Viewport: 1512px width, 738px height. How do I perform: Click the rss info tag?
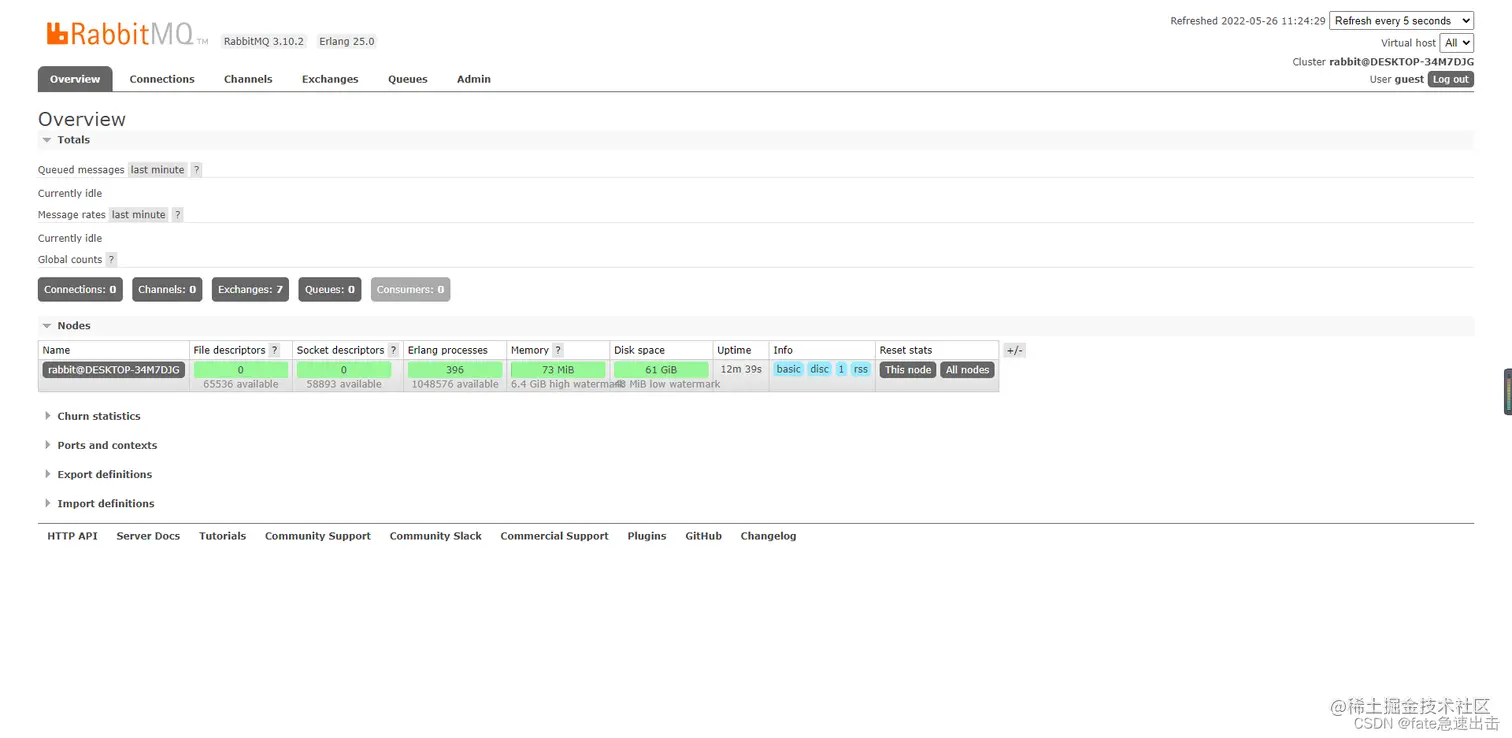861,369
